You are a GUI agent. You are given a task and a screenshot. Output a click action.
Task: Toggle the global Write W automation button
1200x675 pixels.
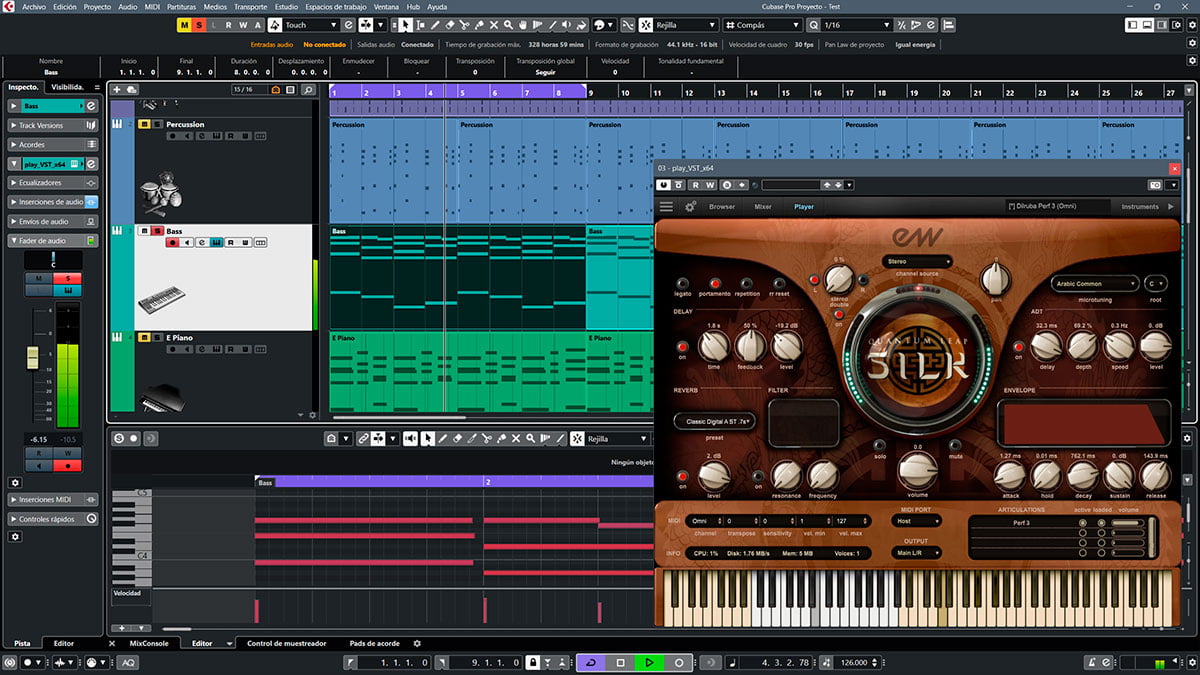pyautogui.click(x=243, y=24)
